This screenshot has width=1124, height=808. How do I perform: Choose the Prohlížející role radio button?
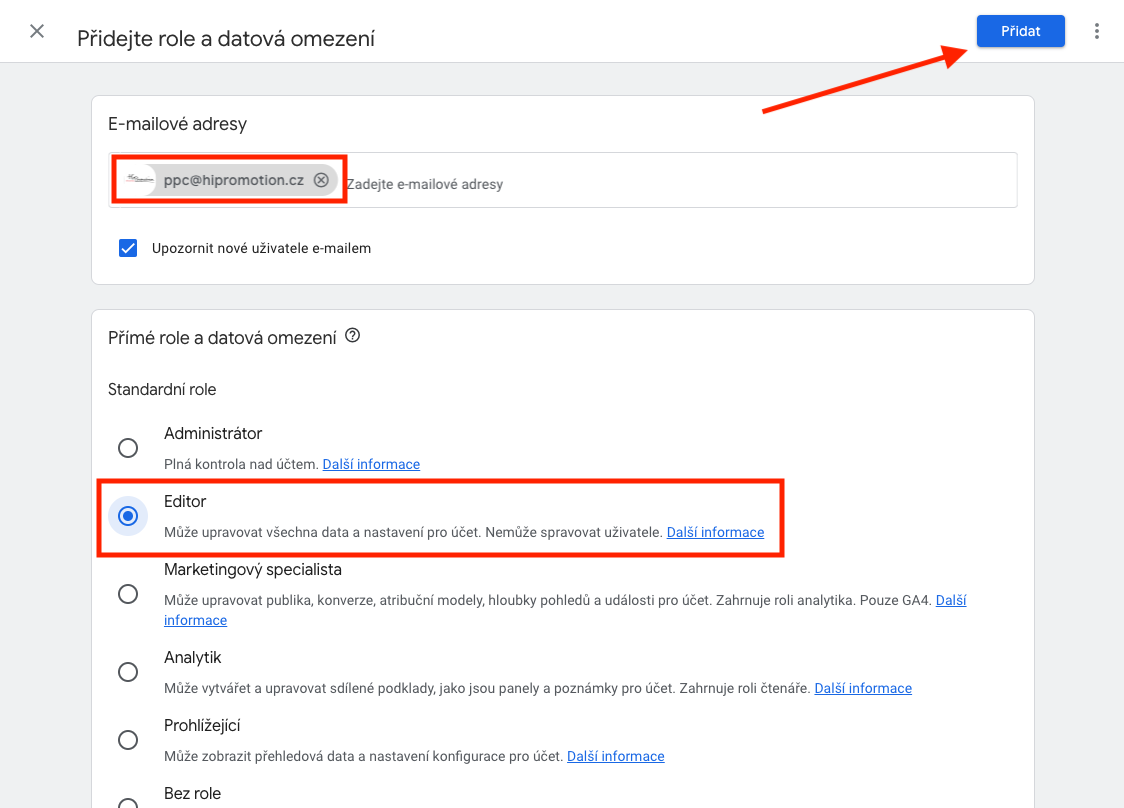pyautogui.click(x=128, y=740)
